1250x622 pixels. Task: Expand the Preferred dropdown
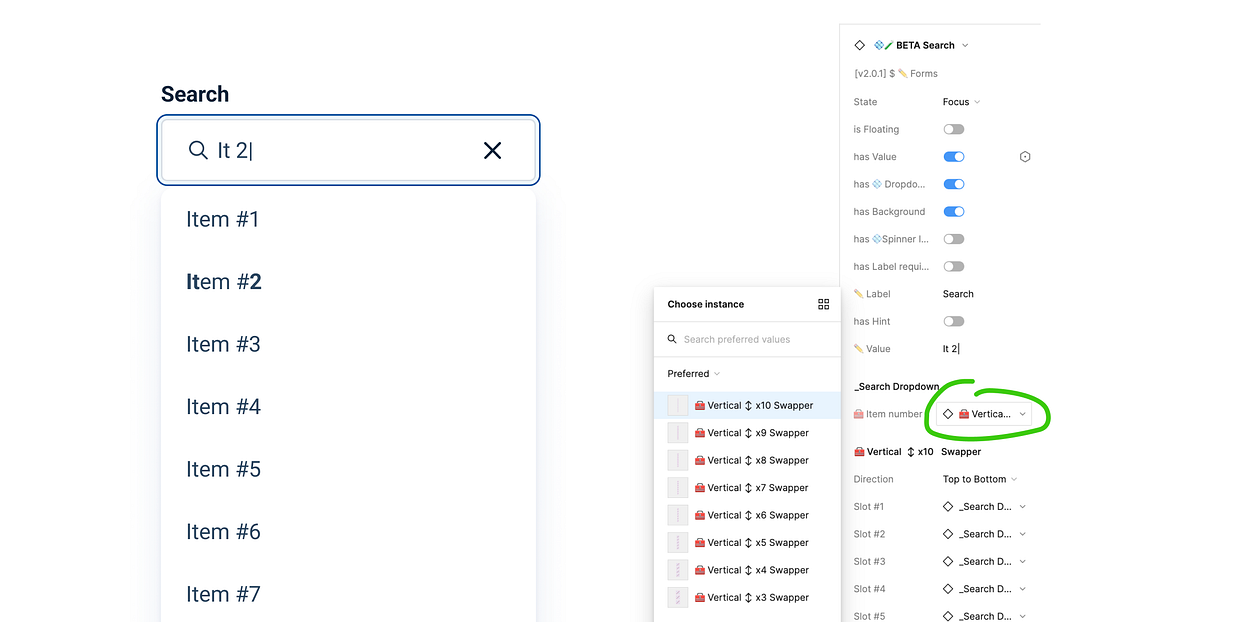point(694,374)
